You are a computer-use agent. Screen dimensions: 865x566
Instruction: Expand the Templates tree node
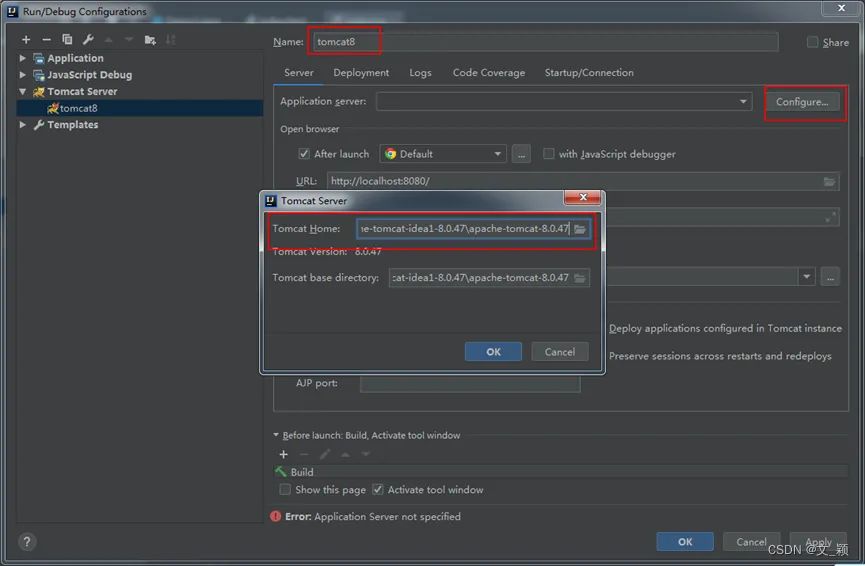click(23, 125)
